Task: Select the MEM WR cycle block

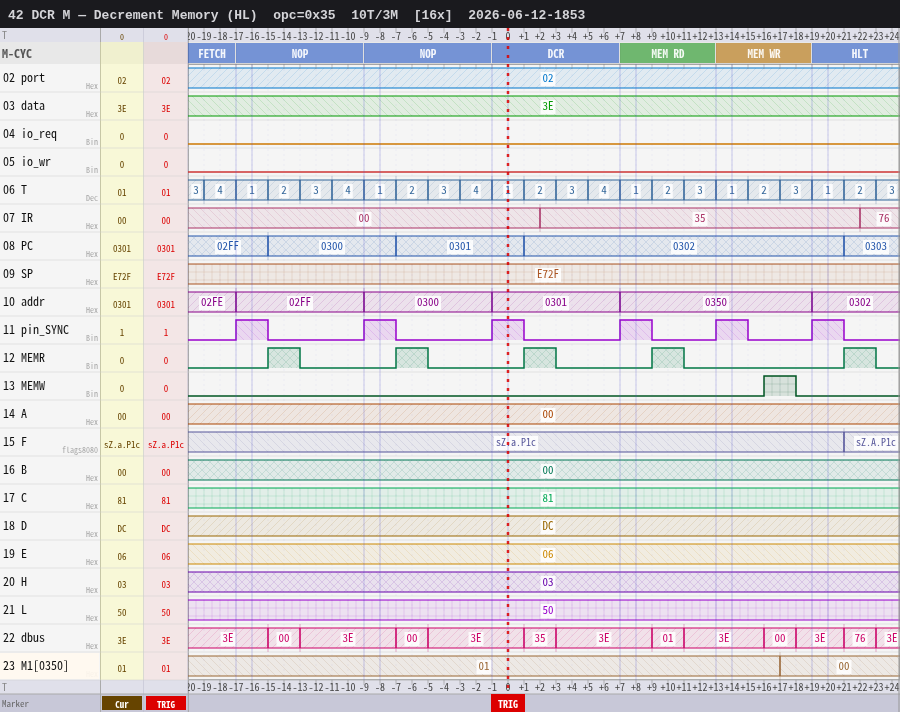Action: (x=763, y=54)
